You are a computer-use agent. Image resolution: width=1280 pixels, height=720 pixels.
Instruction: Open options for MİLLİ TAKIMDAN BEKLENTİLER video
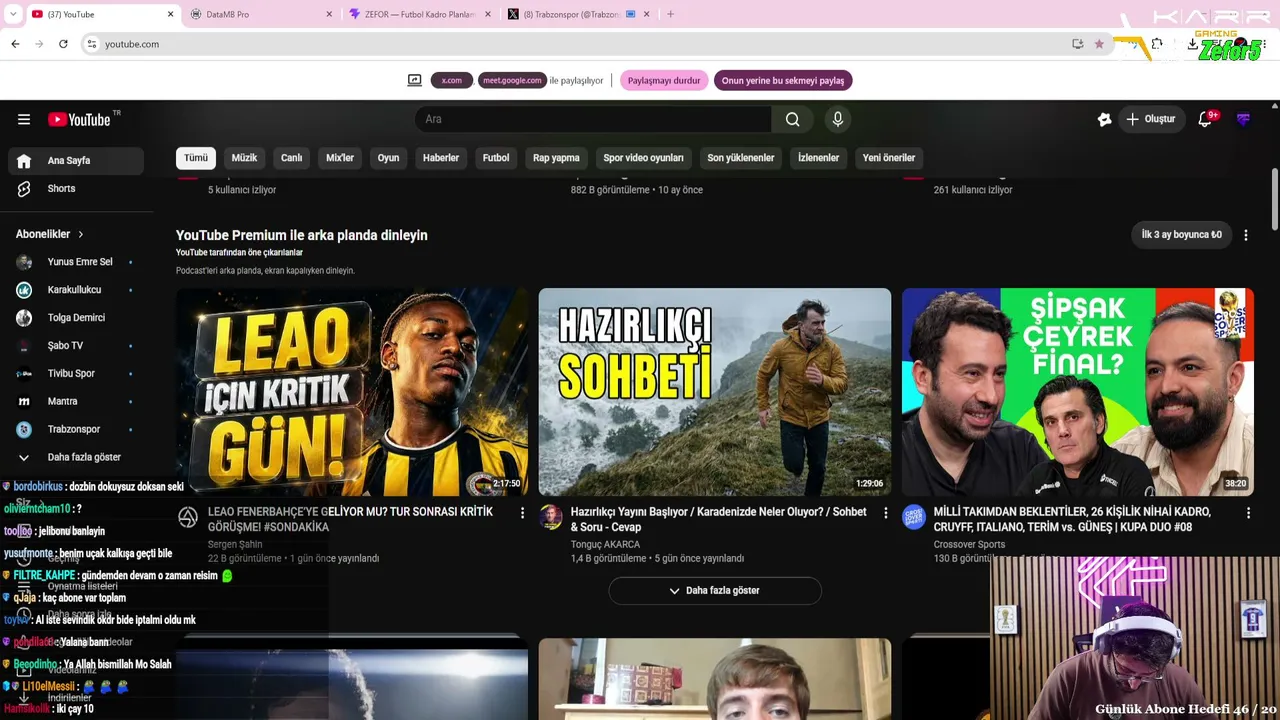[1248, 513]
